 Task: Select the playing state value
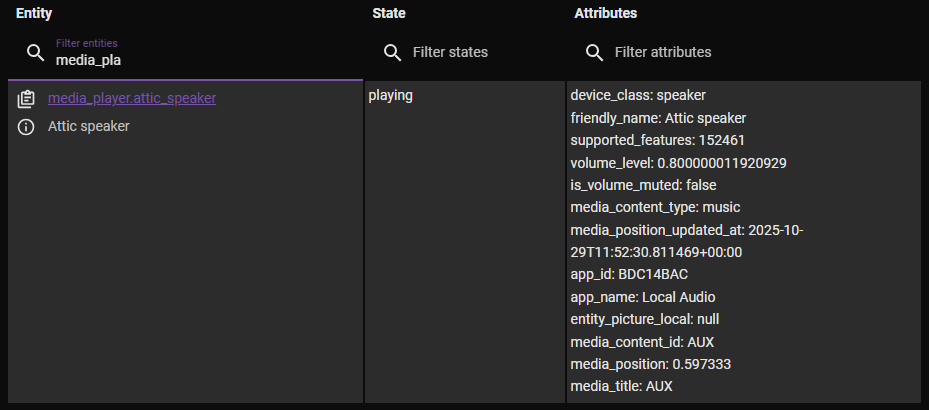pyautogui.click(x=391, y=96)
